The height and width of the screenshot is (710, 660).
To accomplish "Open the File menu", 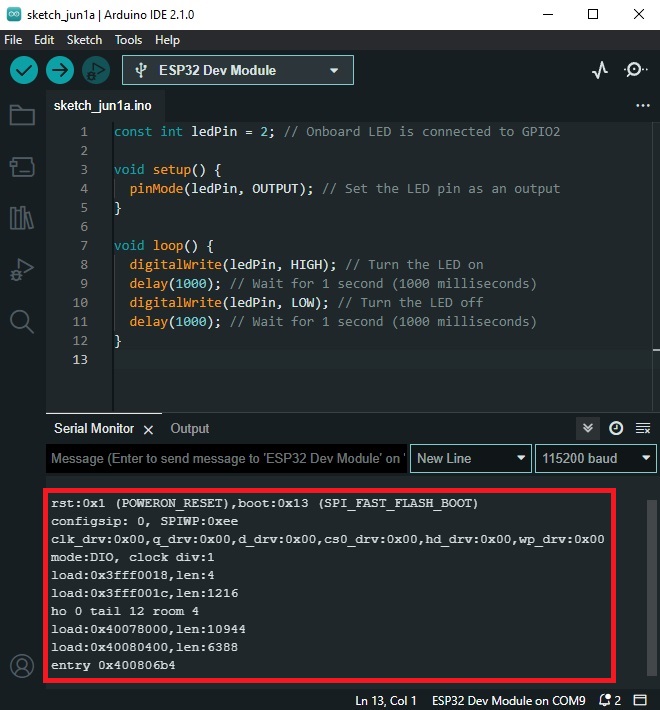I will [13, 40].
